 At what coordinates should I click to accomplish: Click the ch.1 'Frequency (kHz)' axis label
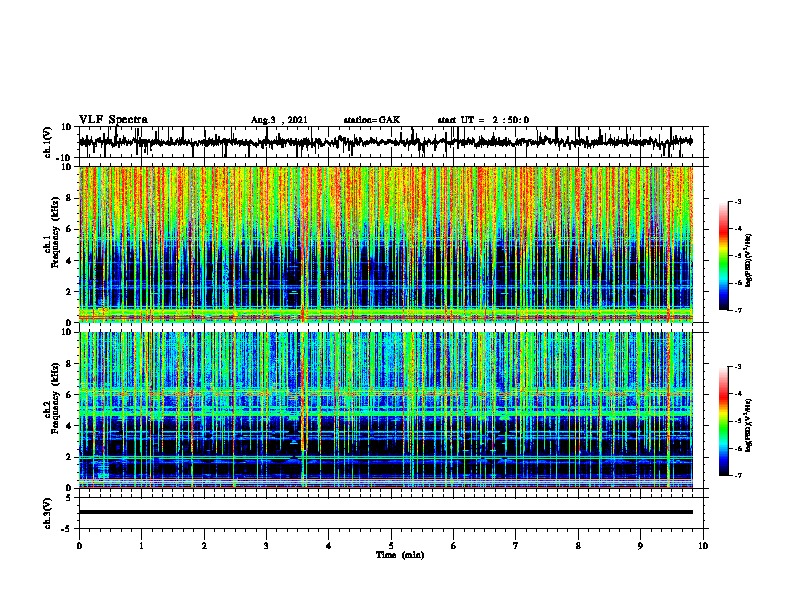pyautogui.click(x=55, y=233)
